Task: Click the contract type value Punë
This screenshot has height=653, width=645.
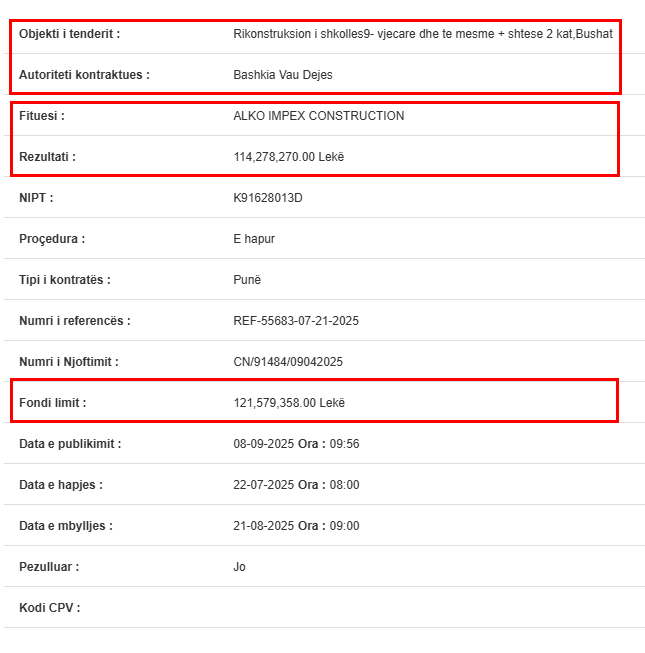Action: [x=247, y=280]
